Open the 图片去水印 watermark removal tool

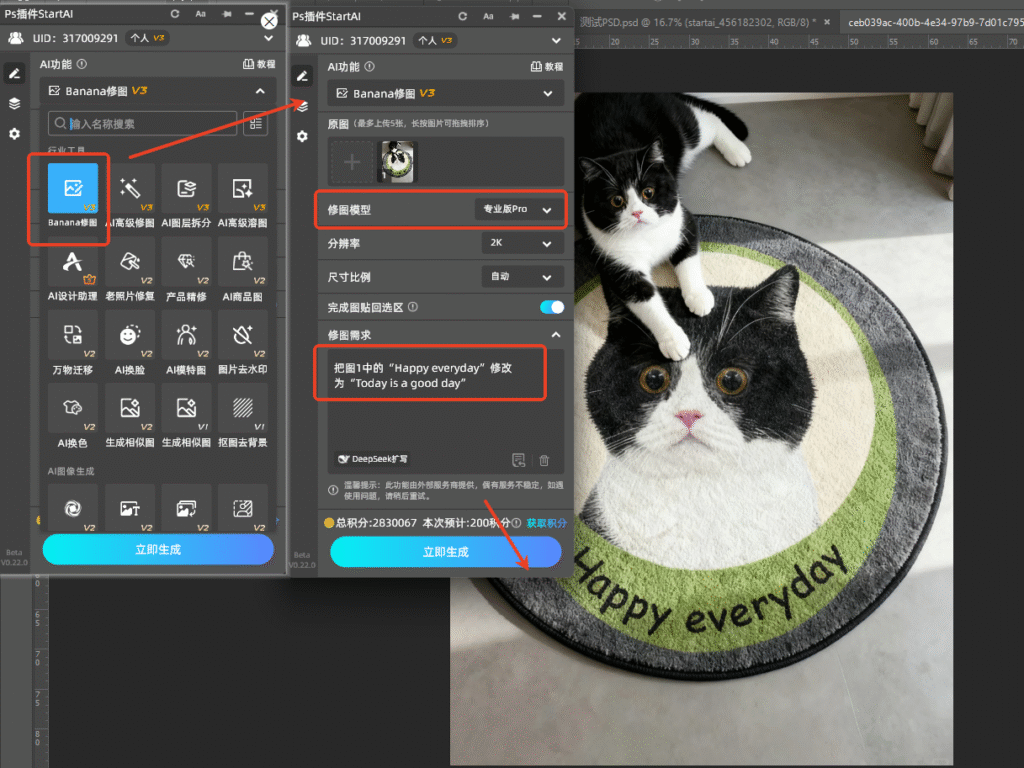[242, 336]
